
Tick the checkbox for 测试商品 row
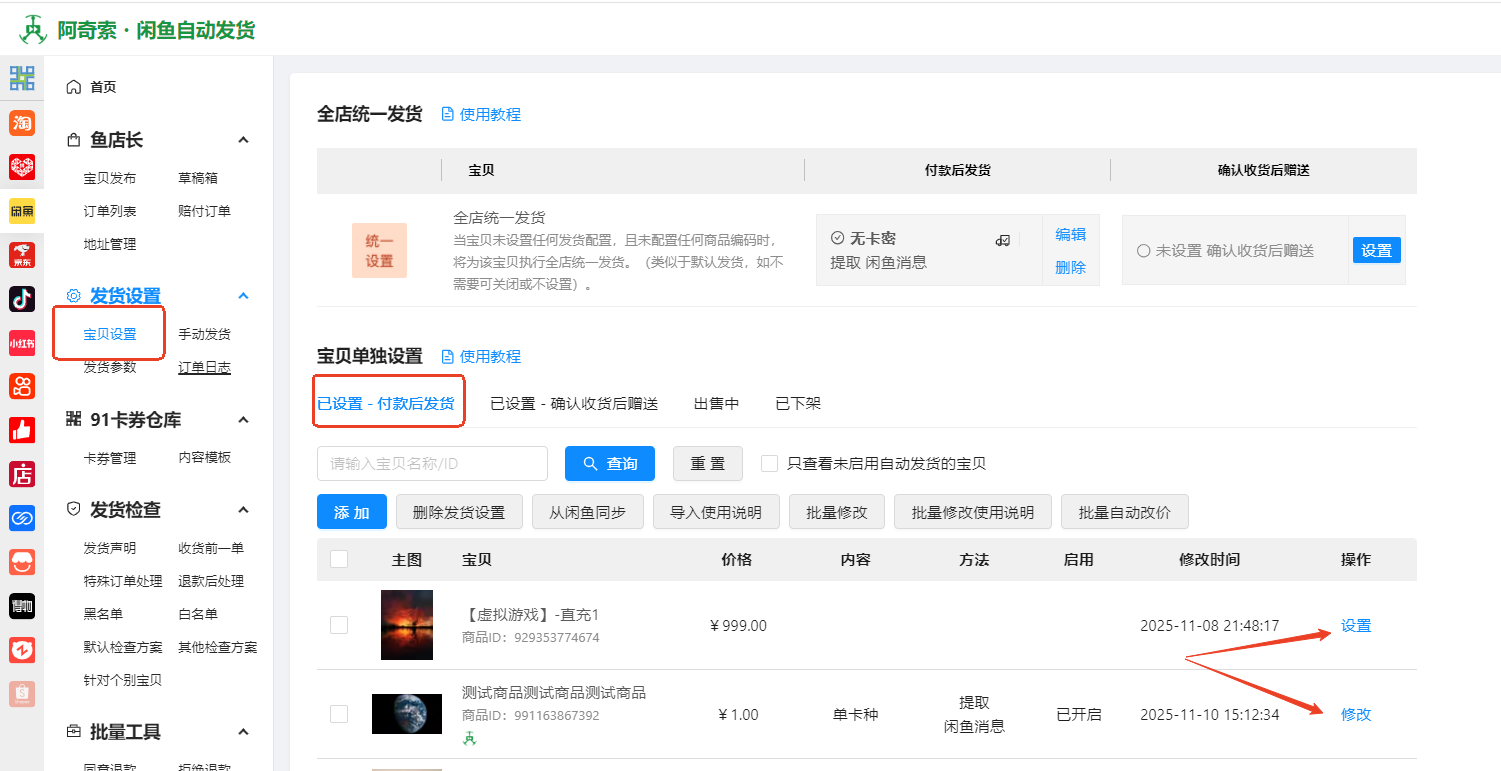click(x=339, y=714)
